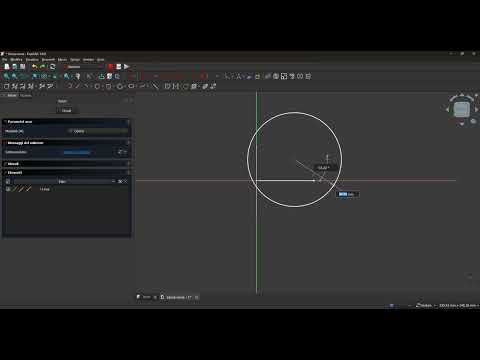Open navigation cube corner menu

473,122
